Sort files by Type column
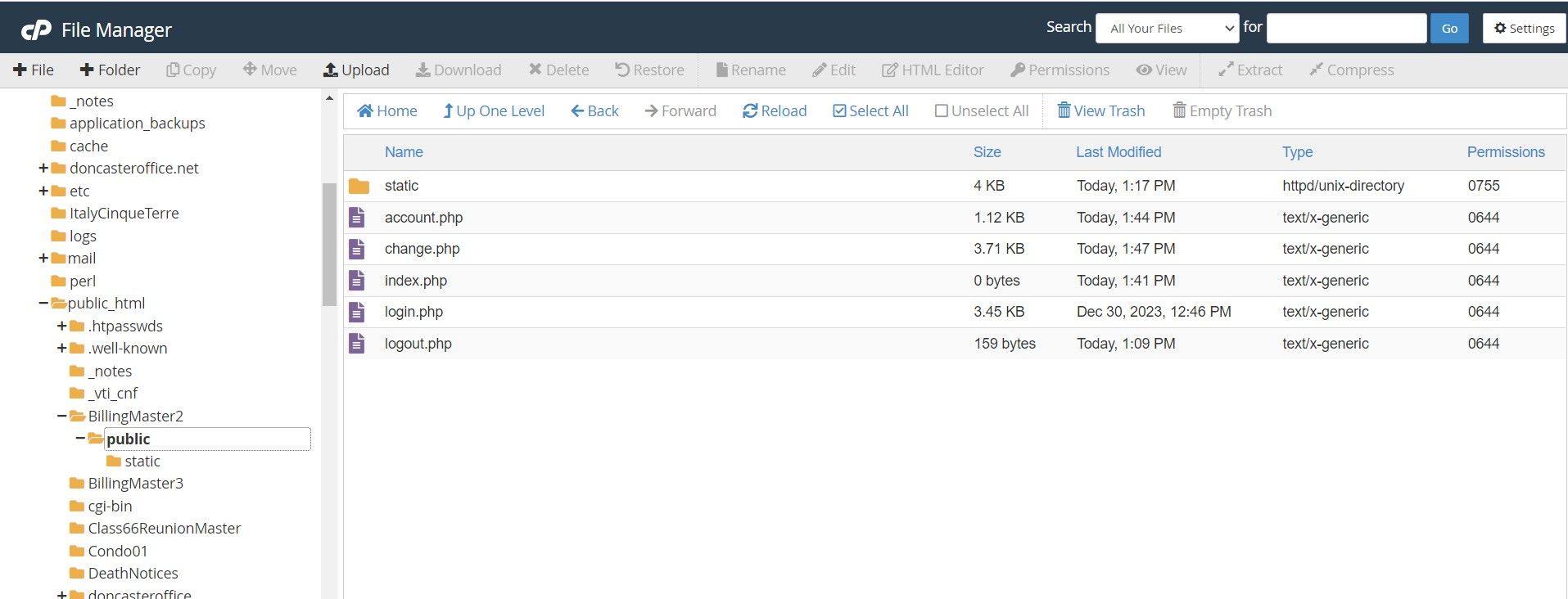This screenshot has height=599, width=1568. 1298,152
